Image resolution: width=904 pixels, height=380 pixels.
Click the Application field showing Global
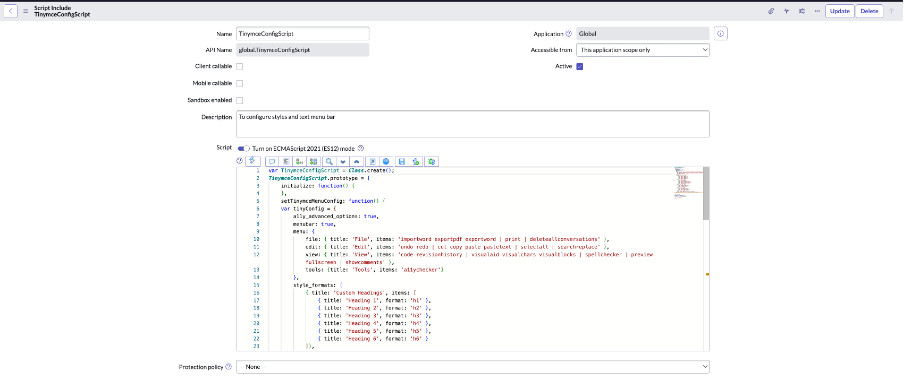tap(643, 33)
